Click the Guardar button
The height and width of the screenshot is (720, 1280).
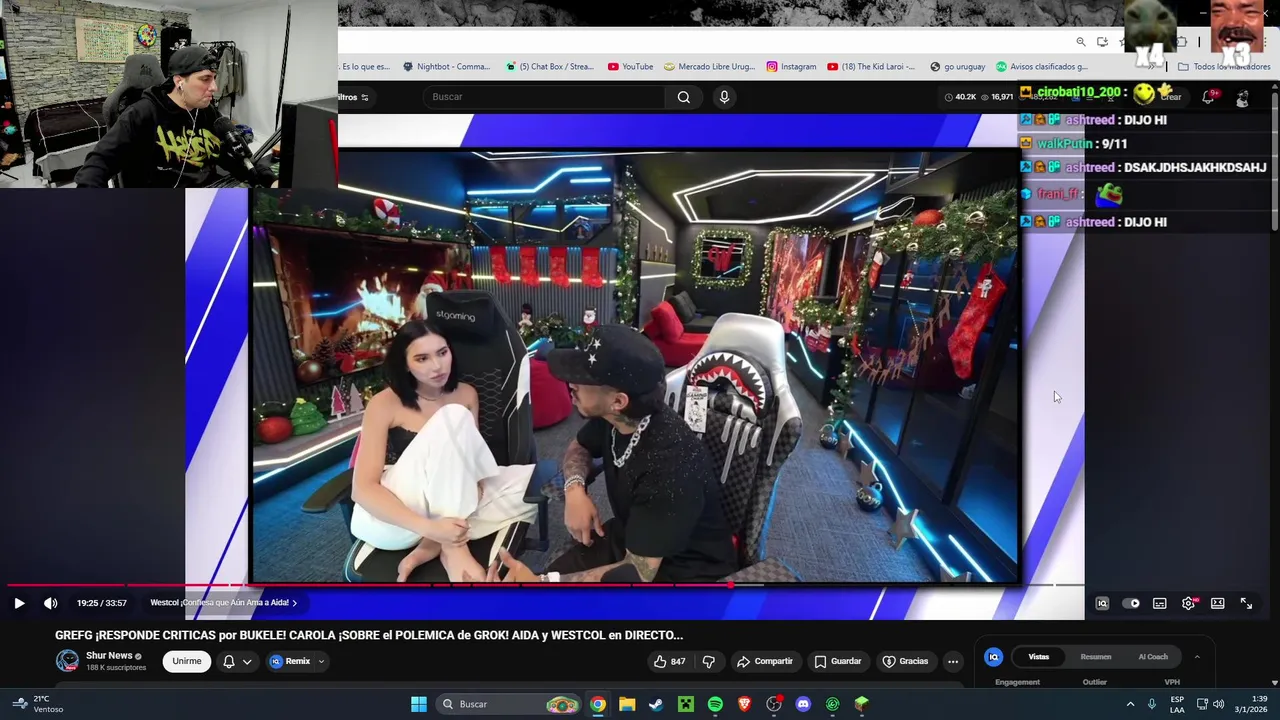838,661
